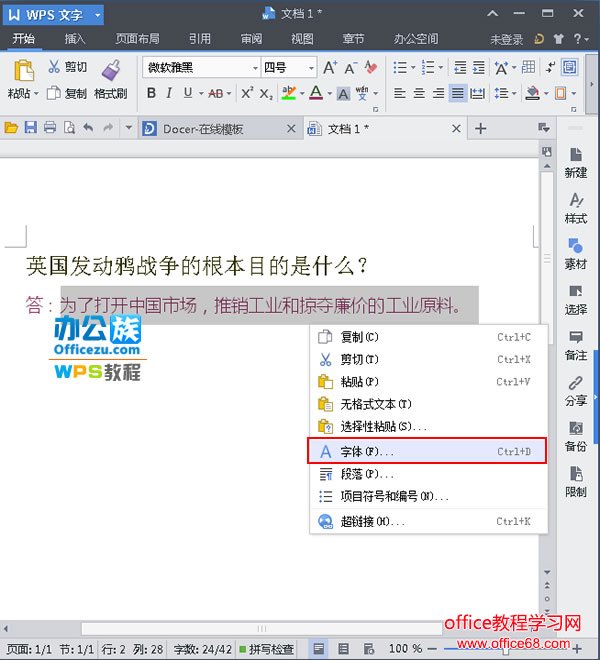
Task: Apply distributed alignment icon
Action: pos(477,93)
